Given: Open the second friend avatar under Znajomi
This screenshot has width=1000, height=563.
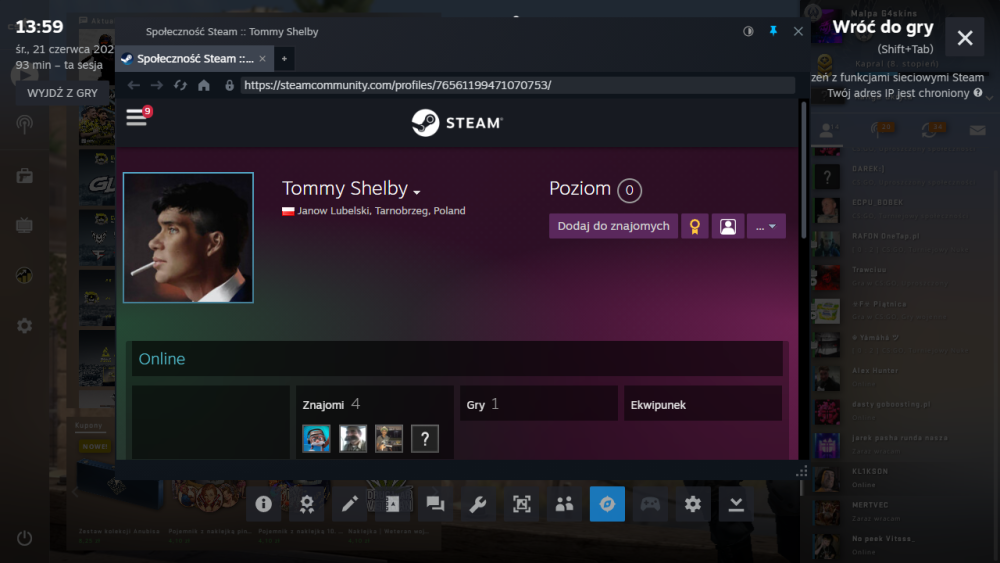Looking at the screenshot, I should pyautogui.click(x=353, y=439).
